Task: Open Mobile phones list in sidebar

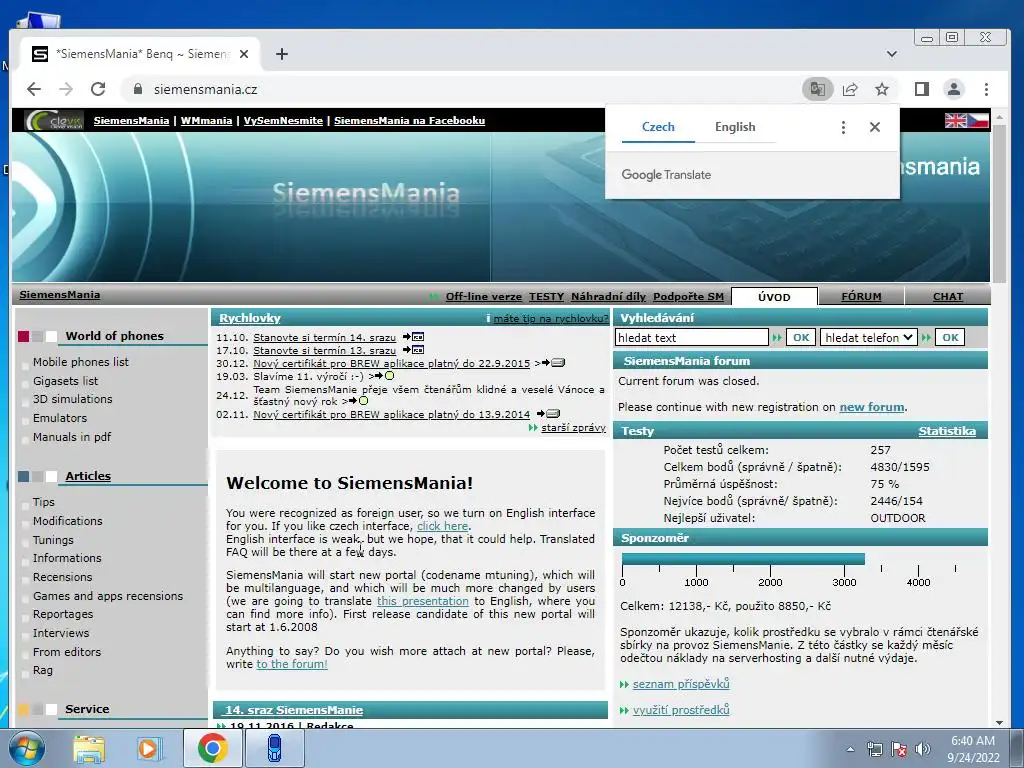Action: pos(81,362)
